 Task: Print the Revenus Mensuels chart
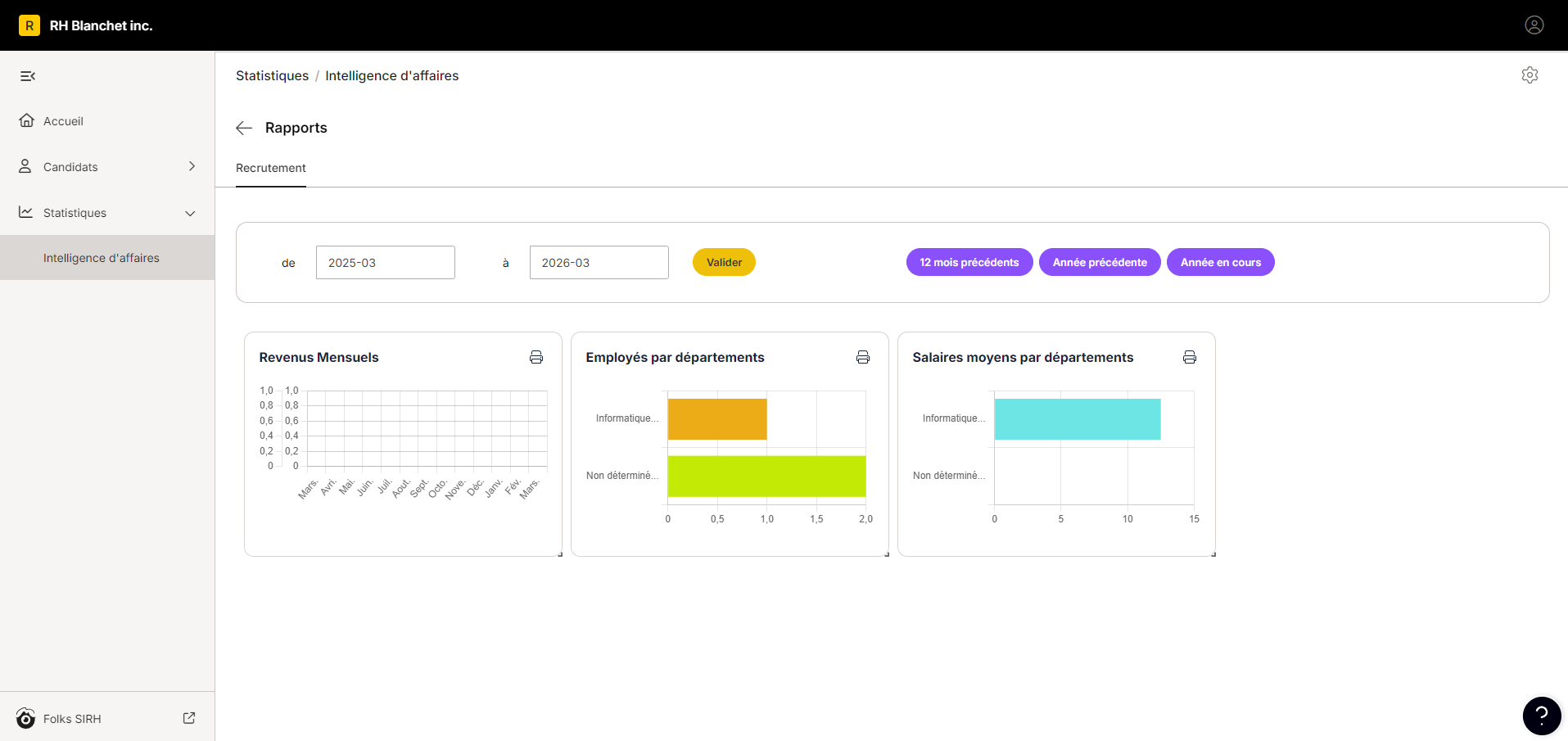point(536,357)
